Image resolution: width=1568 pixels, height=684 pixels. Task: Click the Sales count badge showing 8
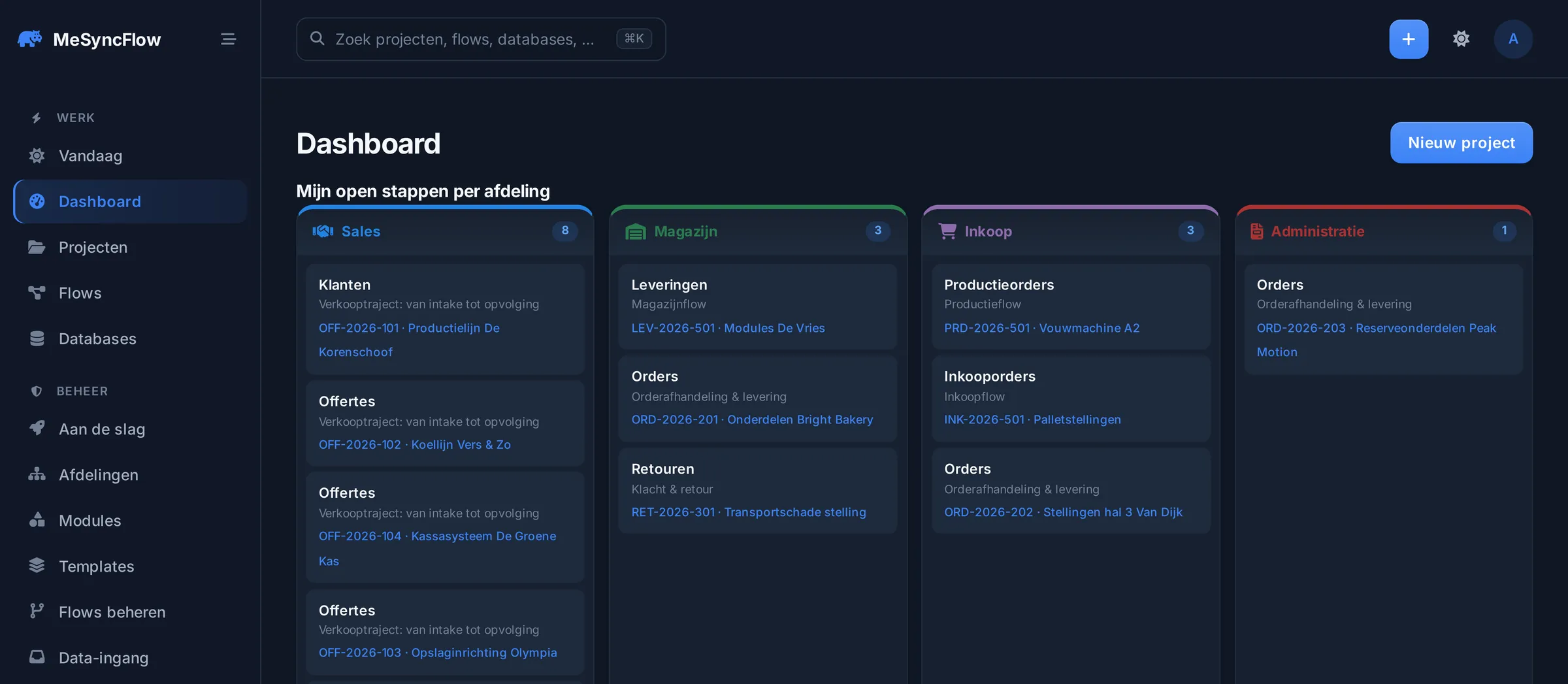click(565, 231)
